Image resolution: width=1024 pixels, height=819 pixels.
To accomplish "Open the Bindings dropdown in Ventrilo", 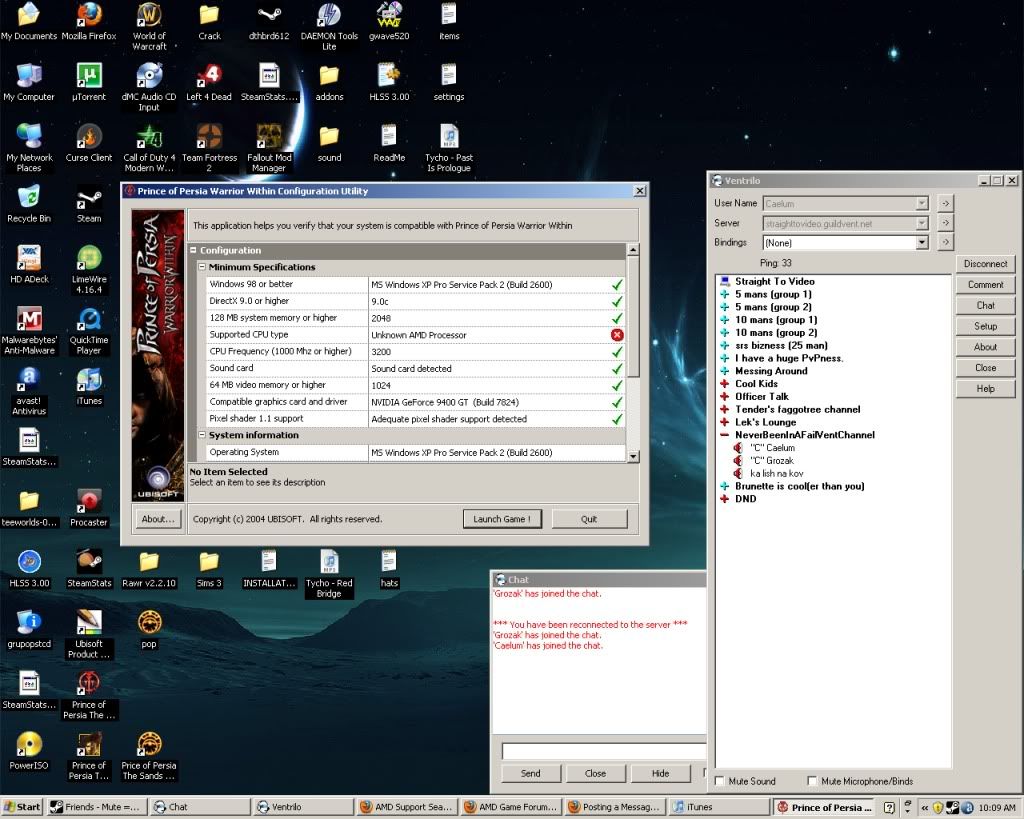I will [x=922, y=243].
